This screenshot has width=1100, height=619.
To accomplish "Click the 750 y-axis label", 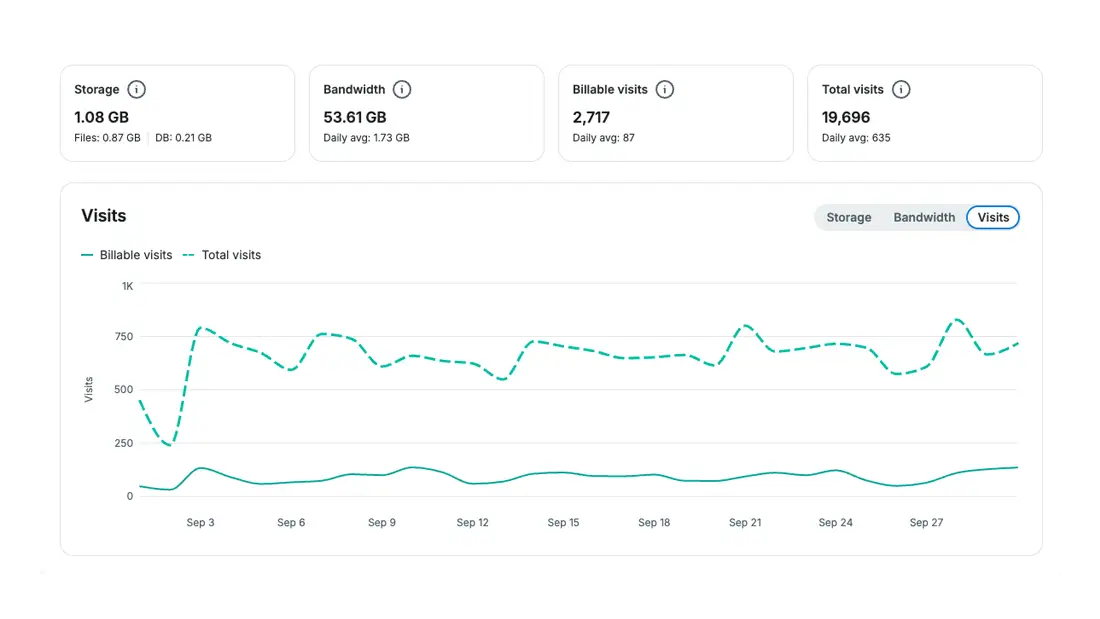I will (x=123, y=336).
